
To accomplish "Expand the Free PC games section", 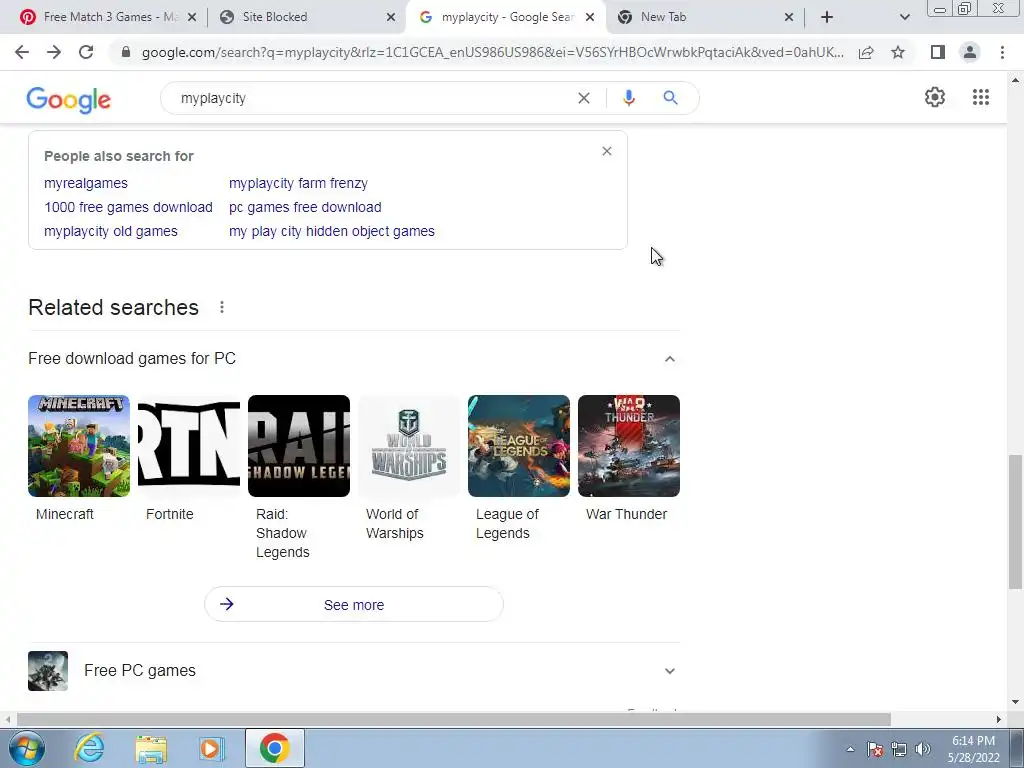I will click(x=669, y=671).
